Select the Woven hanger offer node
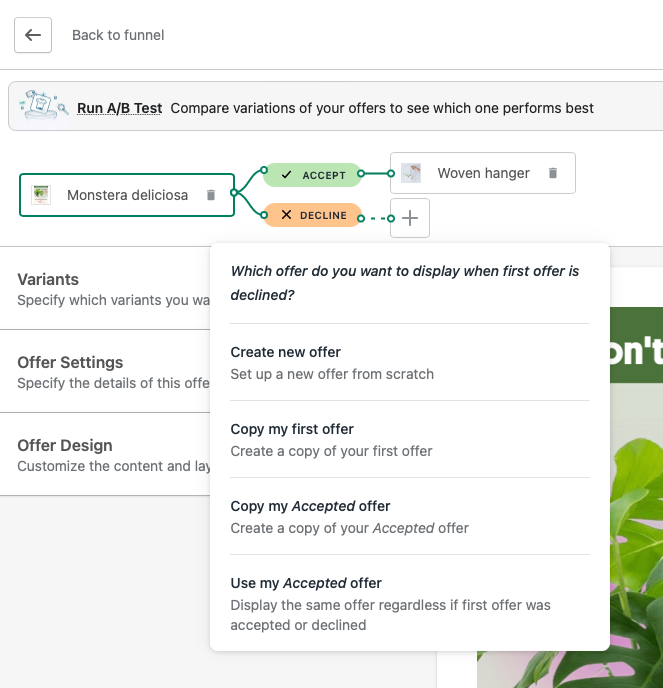Viewport: 663px width, 688px height. coord(483,173)
